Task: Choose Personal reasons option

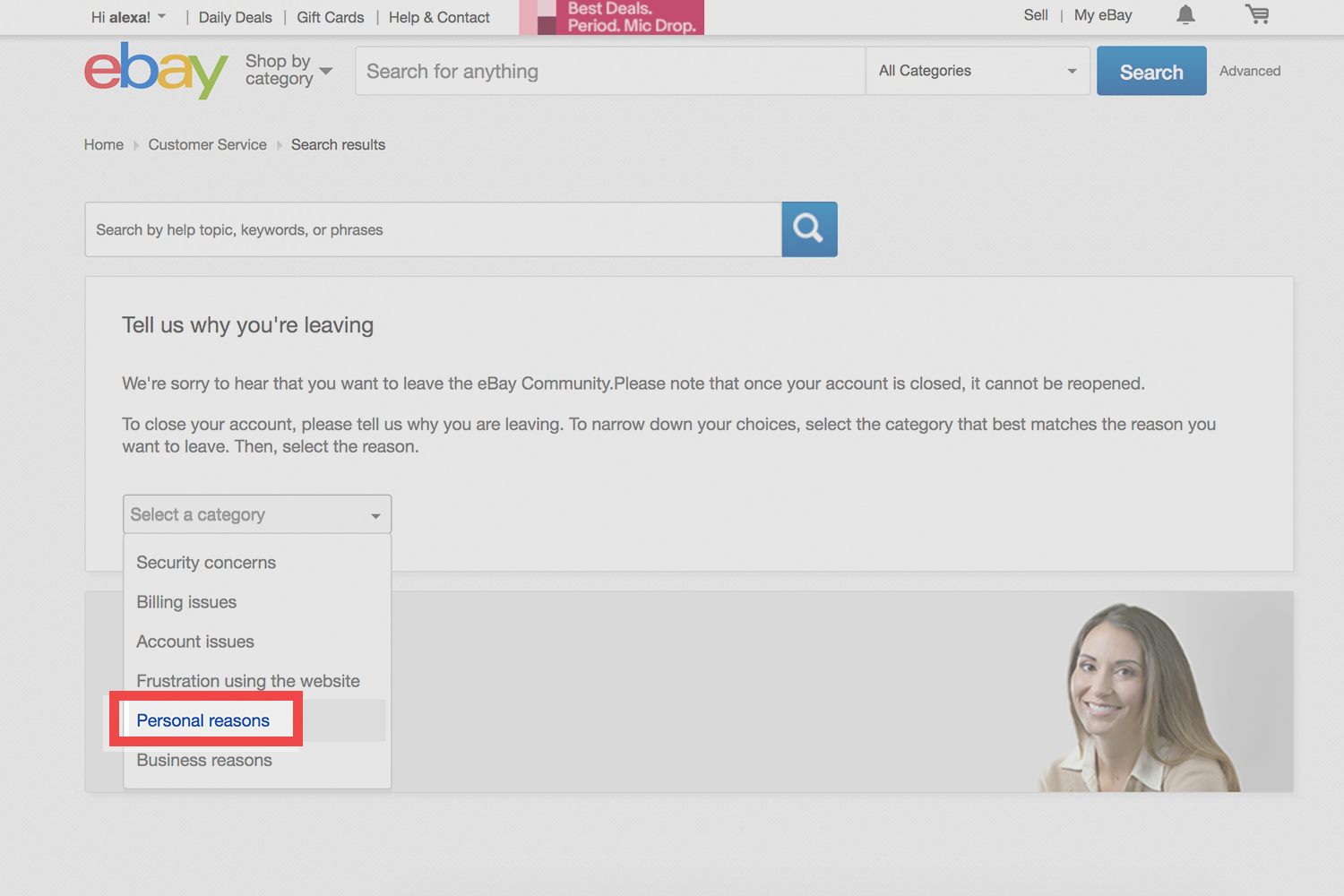Action: point(203,720)
